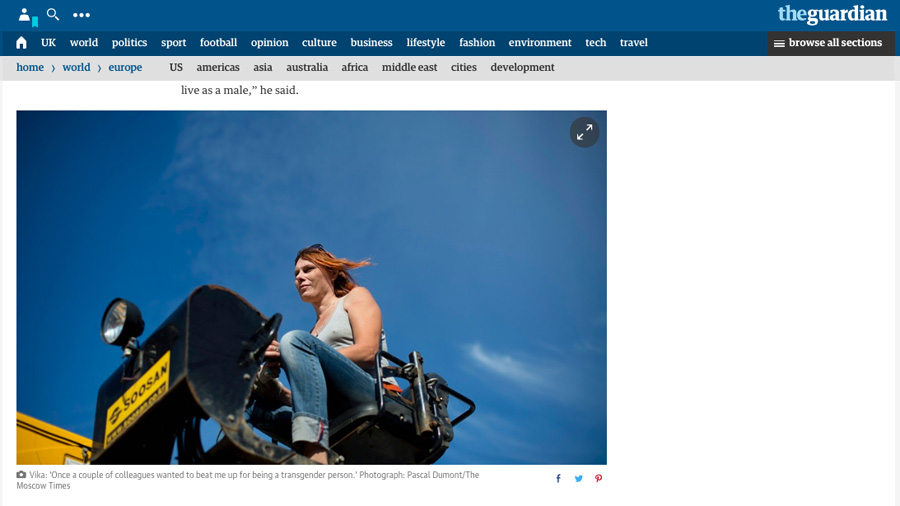Open the middle east subsection
Screen dimensions: 900x506
409,68
